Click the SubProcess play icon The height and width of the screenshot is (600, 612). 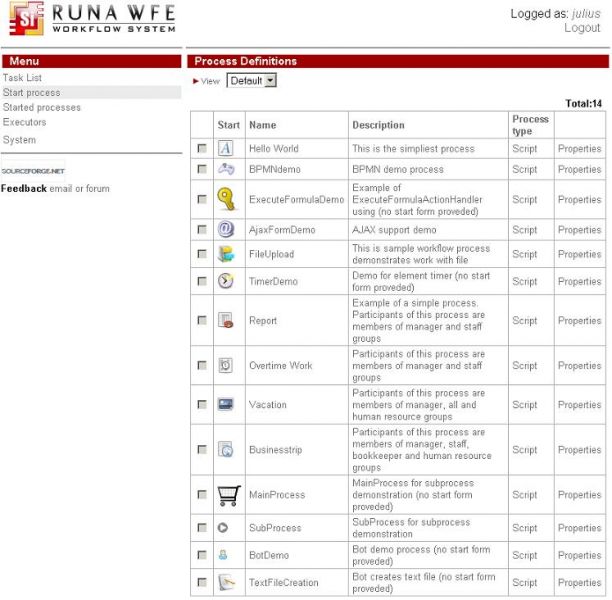pyautogui.click(x=224, y=528)
